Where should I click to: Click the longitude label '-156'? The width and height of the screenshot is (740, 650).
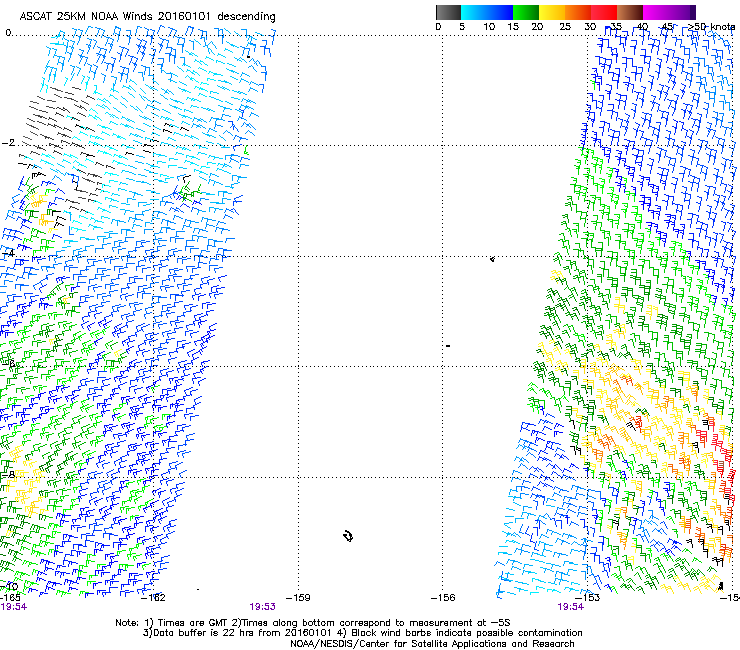point(443,598)
